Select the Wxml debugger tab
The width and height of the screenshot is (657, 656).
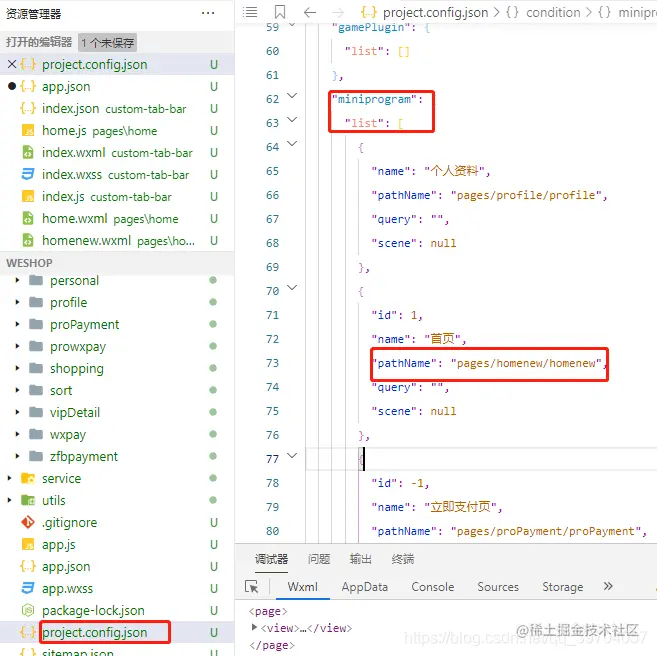pos(303,587)
